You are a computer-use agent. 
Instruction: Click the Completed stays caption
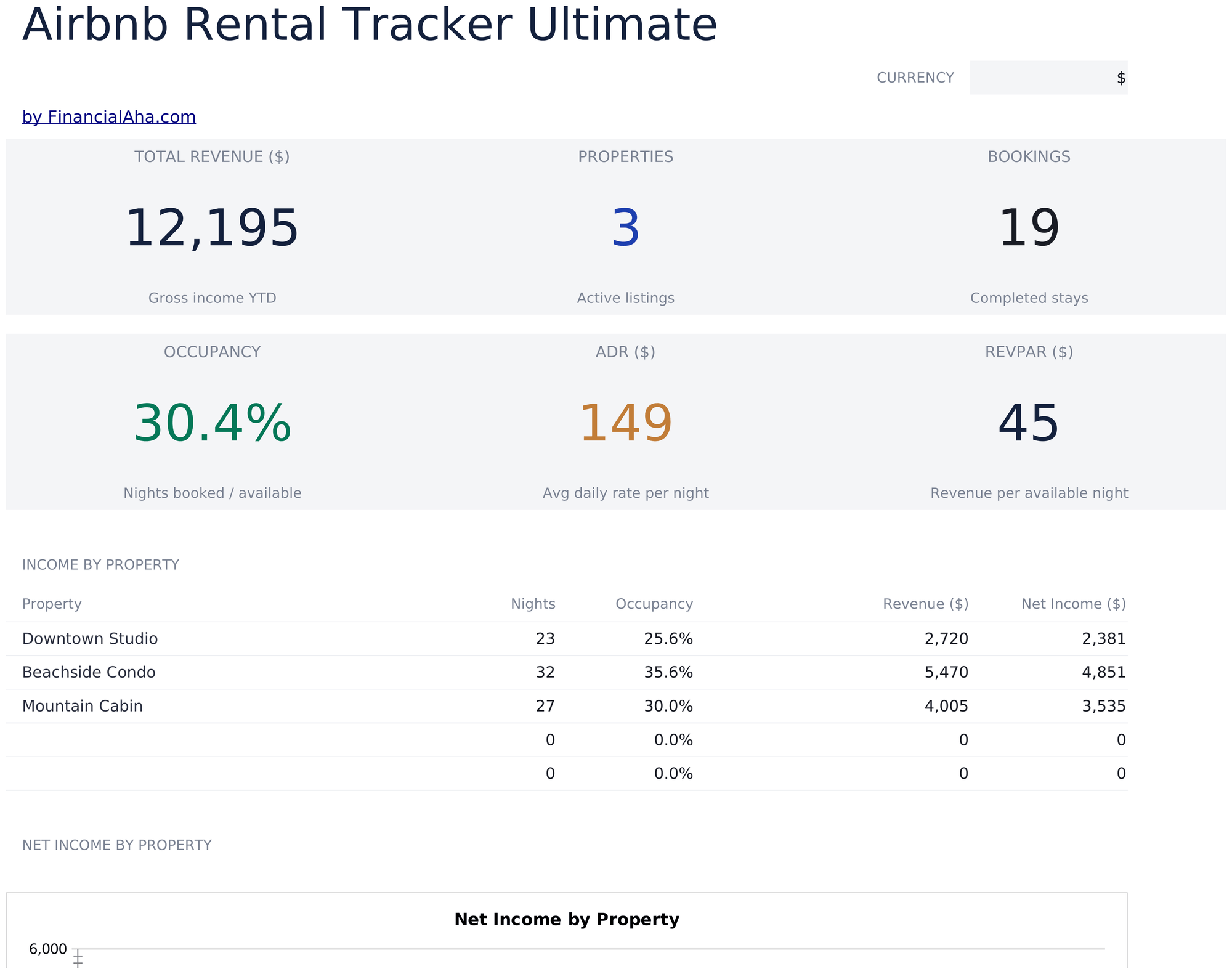pyautogui.click(x=1029, y=298)
